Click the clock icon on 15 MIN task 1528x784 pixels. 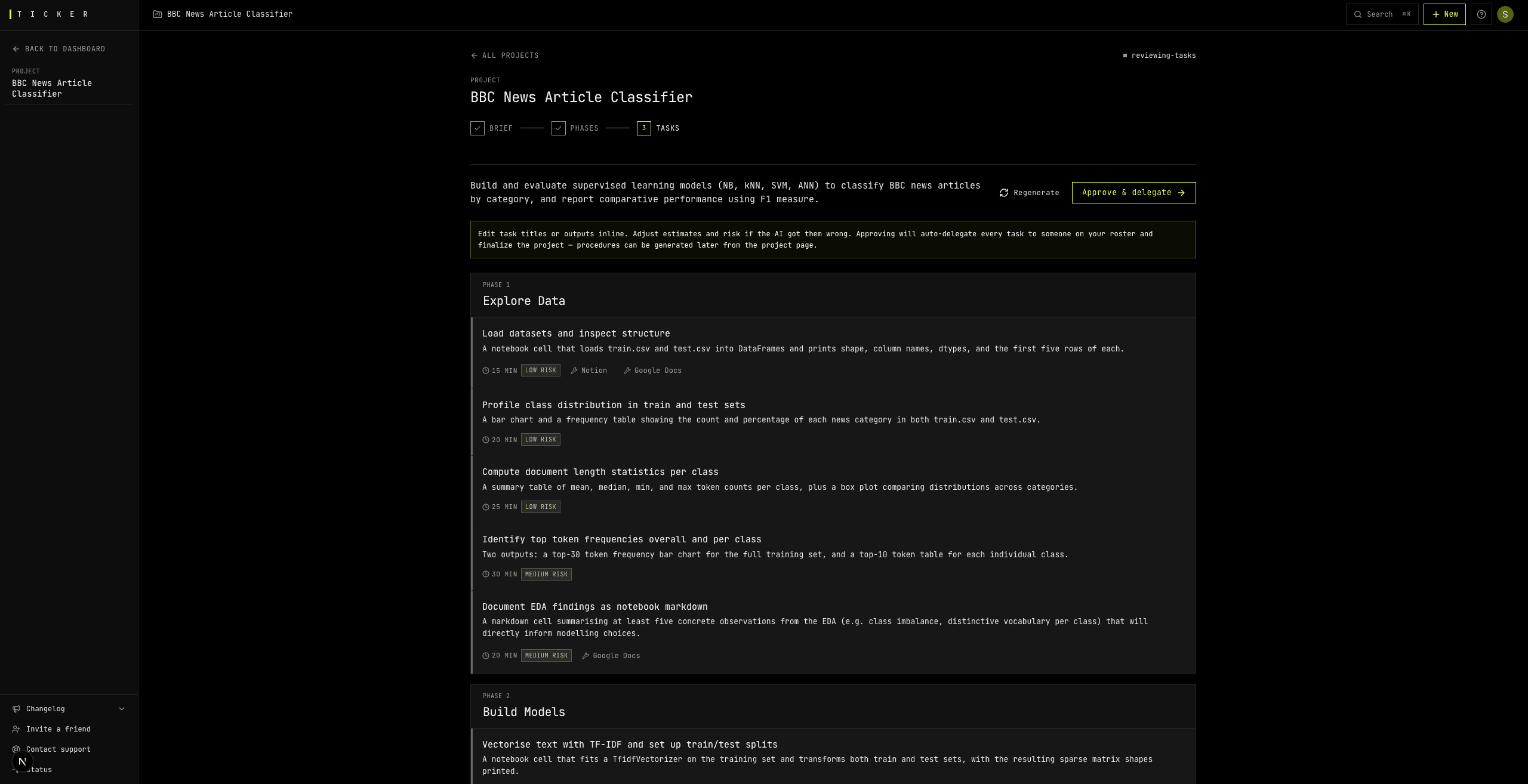[486, 371]
